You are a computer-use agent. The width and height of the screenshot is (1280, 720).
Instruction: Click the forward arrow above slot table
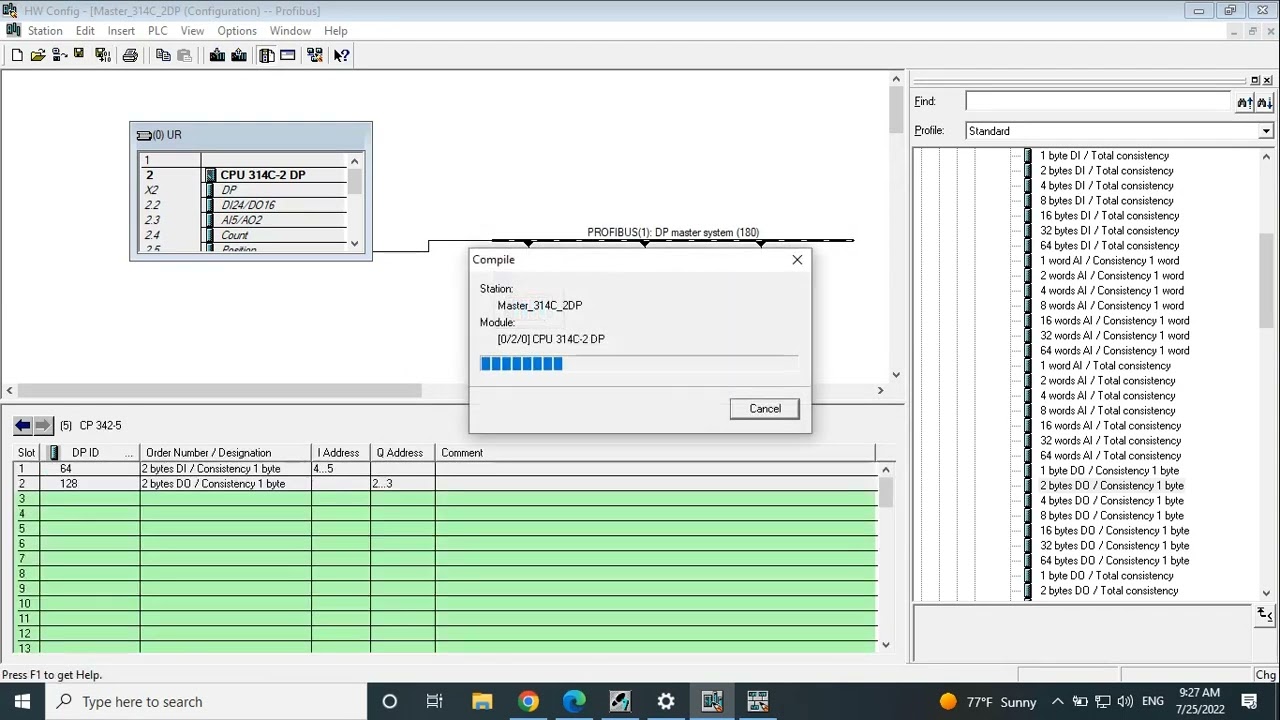click(42, 425)
